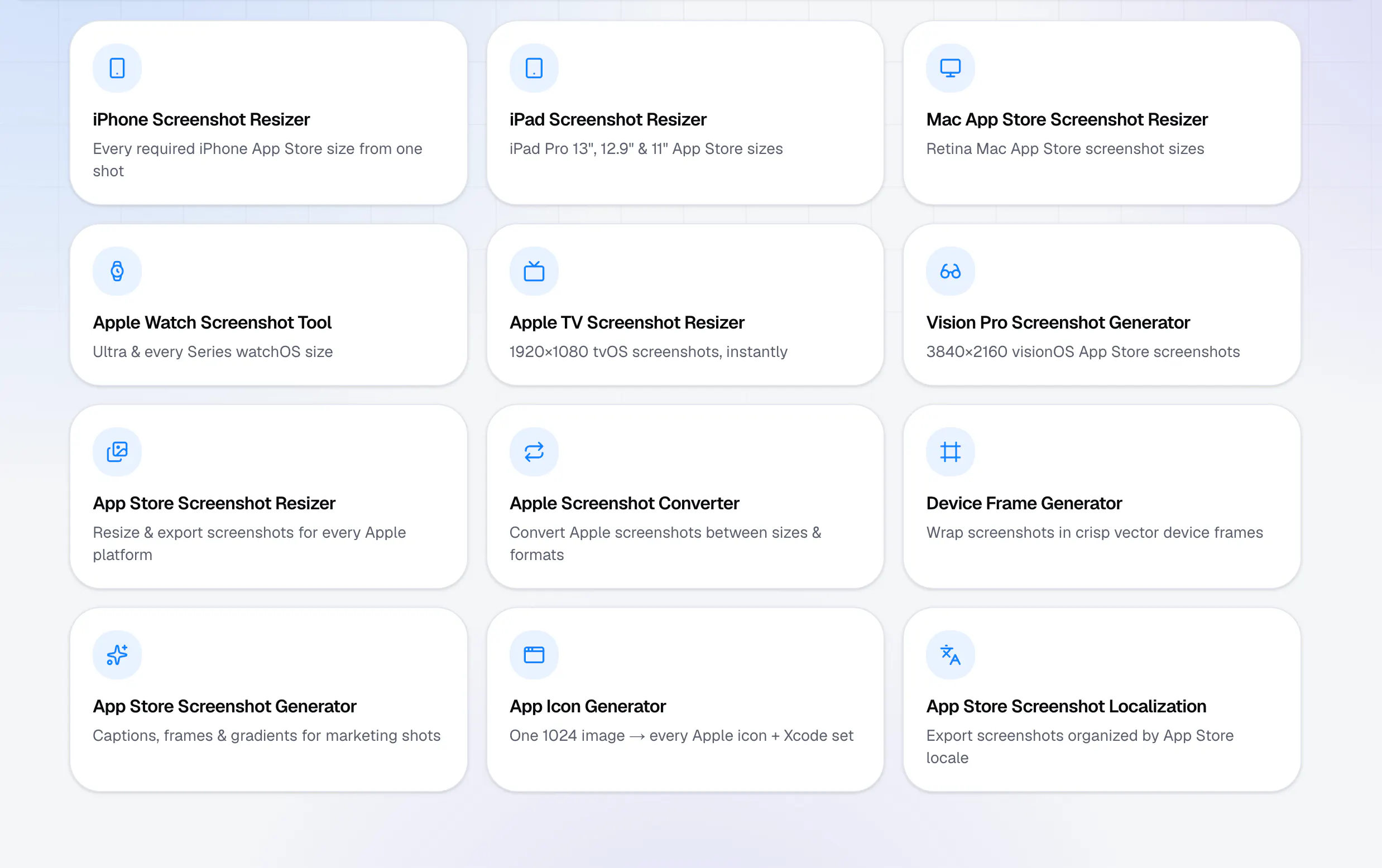Open the App Store Screenshot Resizer title
This screenshot has width=1382, height=868.
tap(214, 503)
